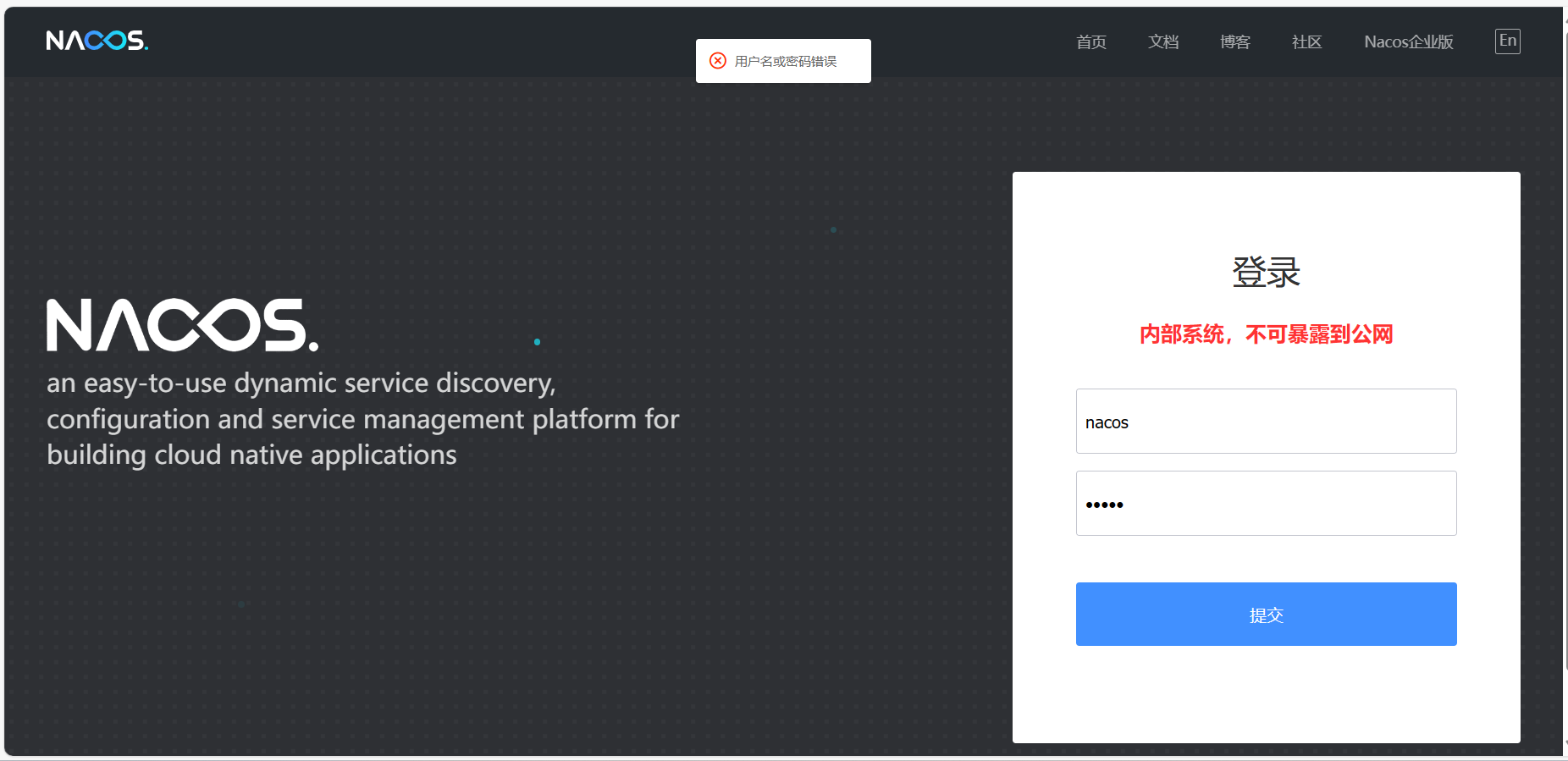The image size is (1568, 761).
Task: Focus the username field containing nacos
Action: [1267, 422]
